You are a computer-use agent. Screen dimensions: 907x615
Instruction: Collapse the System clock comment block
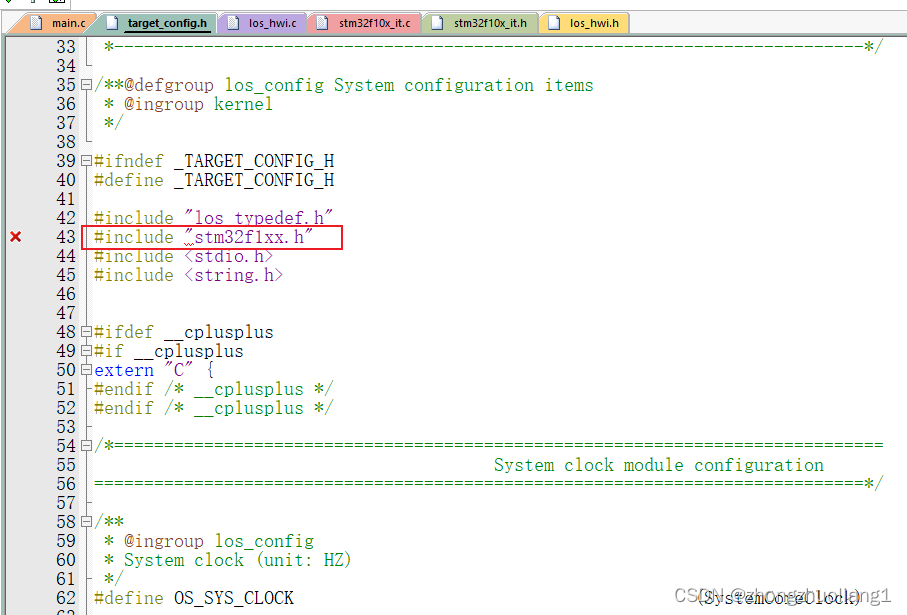coord(84,446)
